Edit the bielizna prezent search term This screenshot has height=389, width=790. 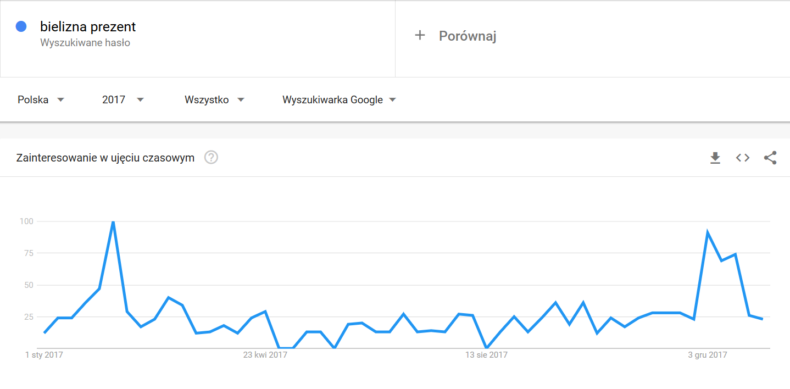pos(88,27)
